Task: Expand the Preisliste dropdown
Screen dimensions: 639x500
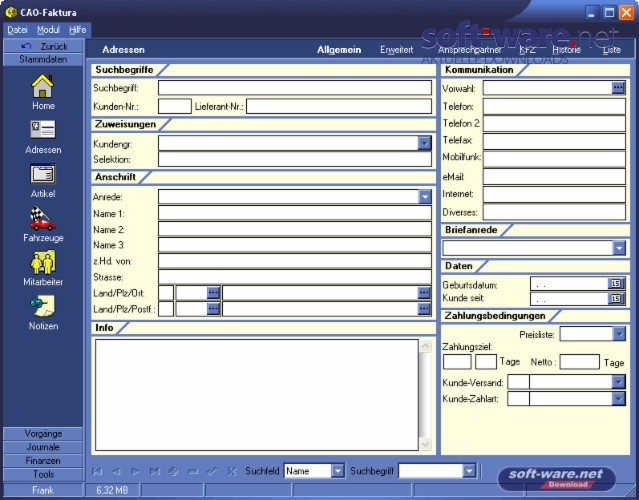Action: [619, 334]
